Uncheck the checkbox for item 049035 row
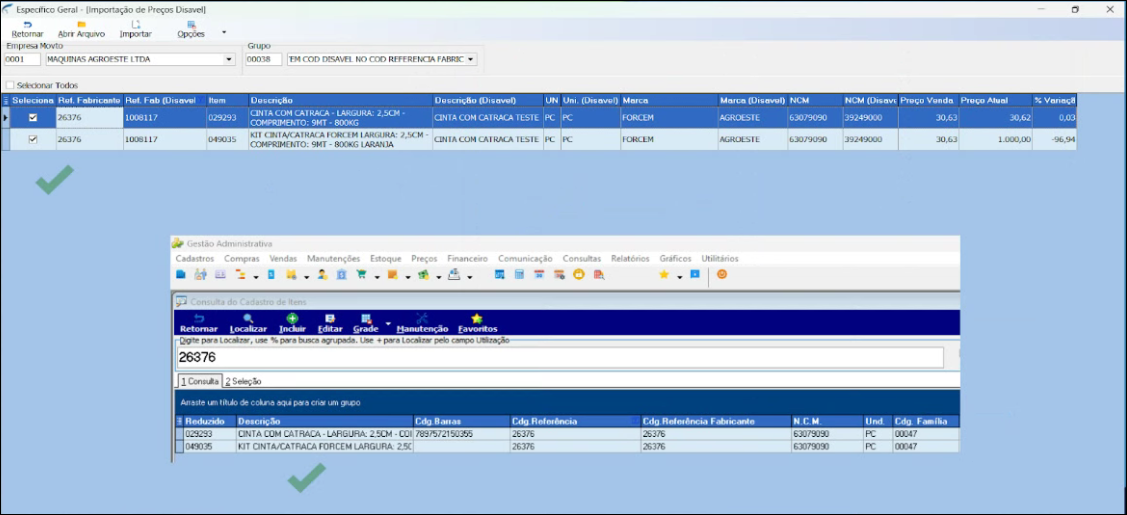This screenshot has width=1127, height=515. click(32, 139)
